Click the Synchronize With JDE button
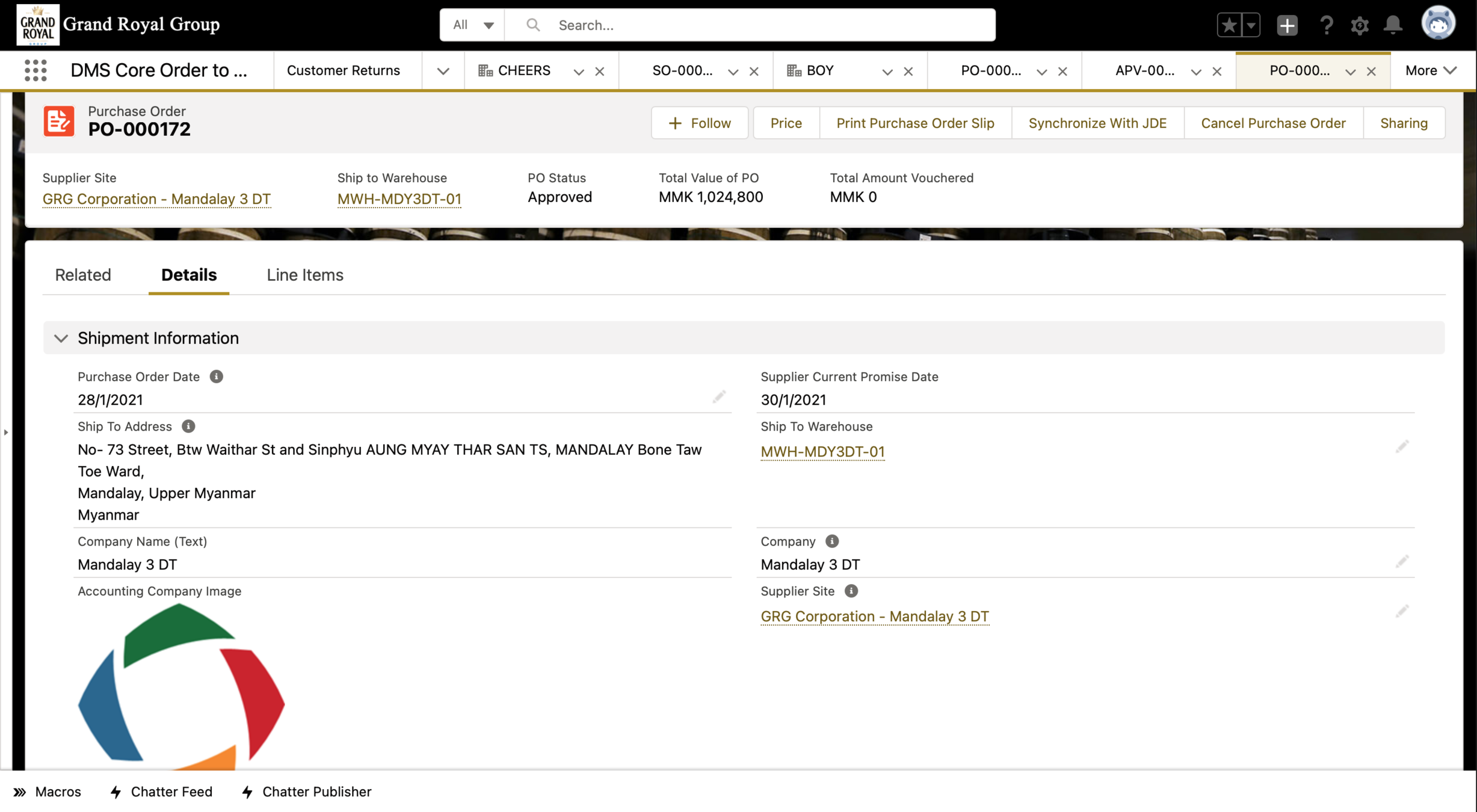The image size is (1477, 812). pyautogui.click(x=1097, y=123)
